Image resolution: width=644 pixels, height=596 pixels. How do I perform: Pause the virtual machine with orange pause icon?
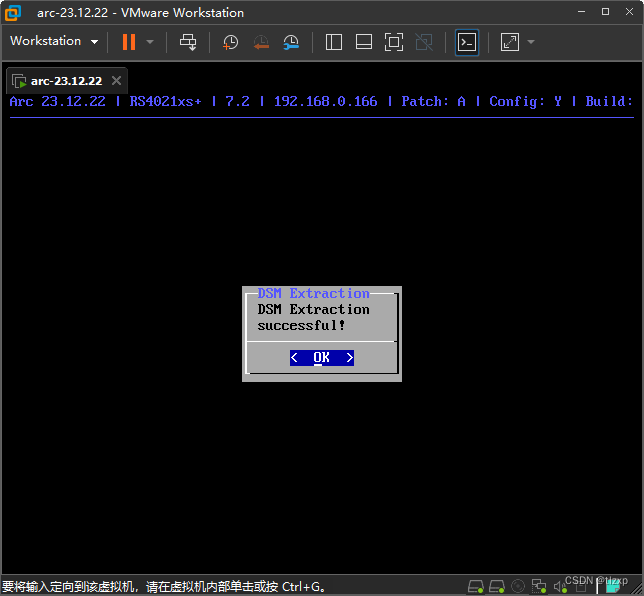(x=129, y=42)
